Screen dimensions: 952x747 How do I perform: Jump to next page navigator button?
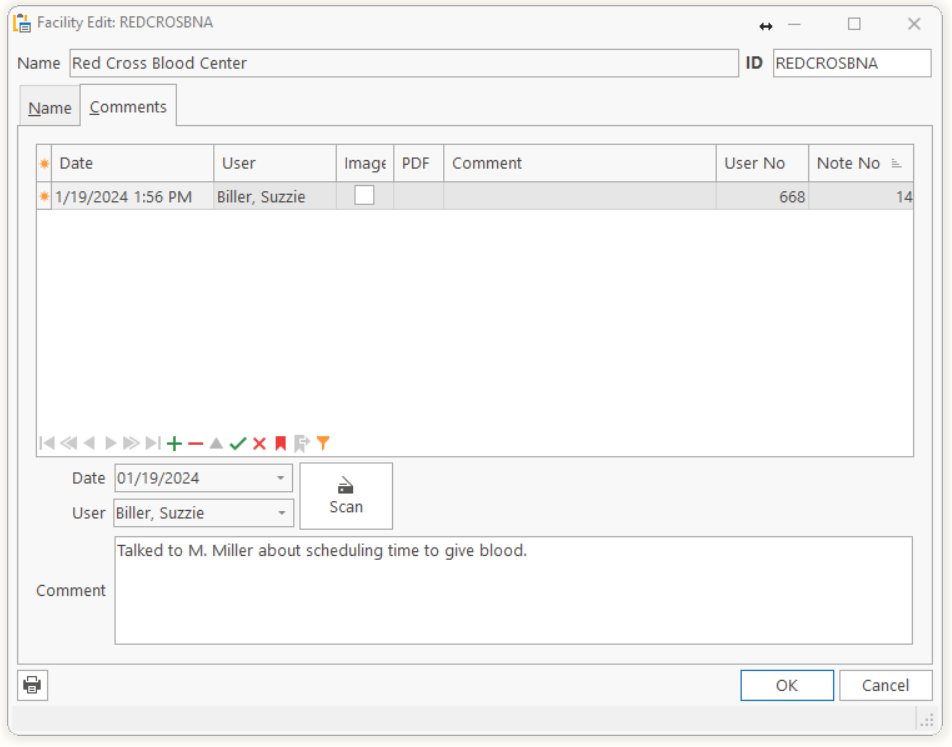tap(131, 443)
